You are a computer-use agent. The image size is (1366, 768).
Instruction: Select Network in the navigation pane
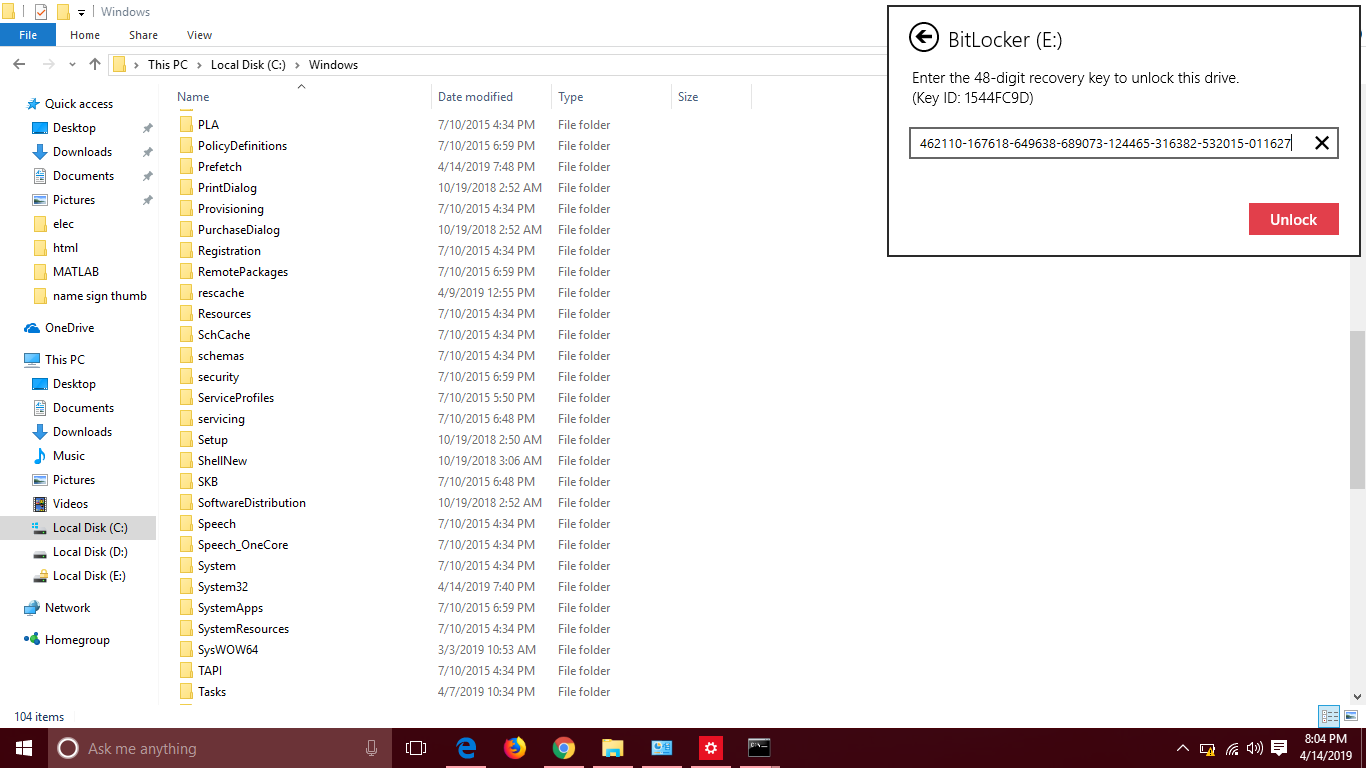pos(67,607)
